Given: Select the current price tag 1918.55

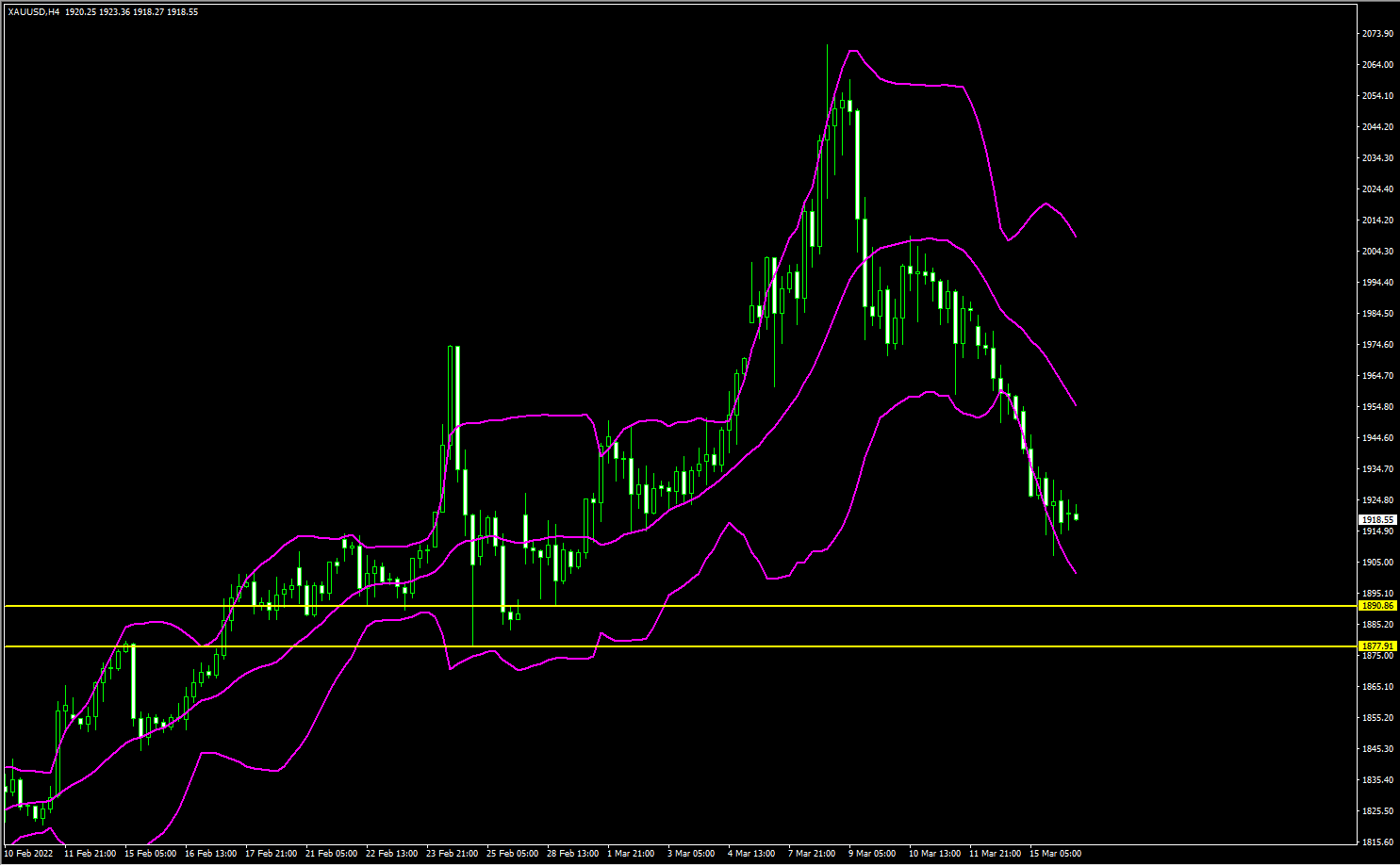Looking at the screenshot, I should (1377, 519).
